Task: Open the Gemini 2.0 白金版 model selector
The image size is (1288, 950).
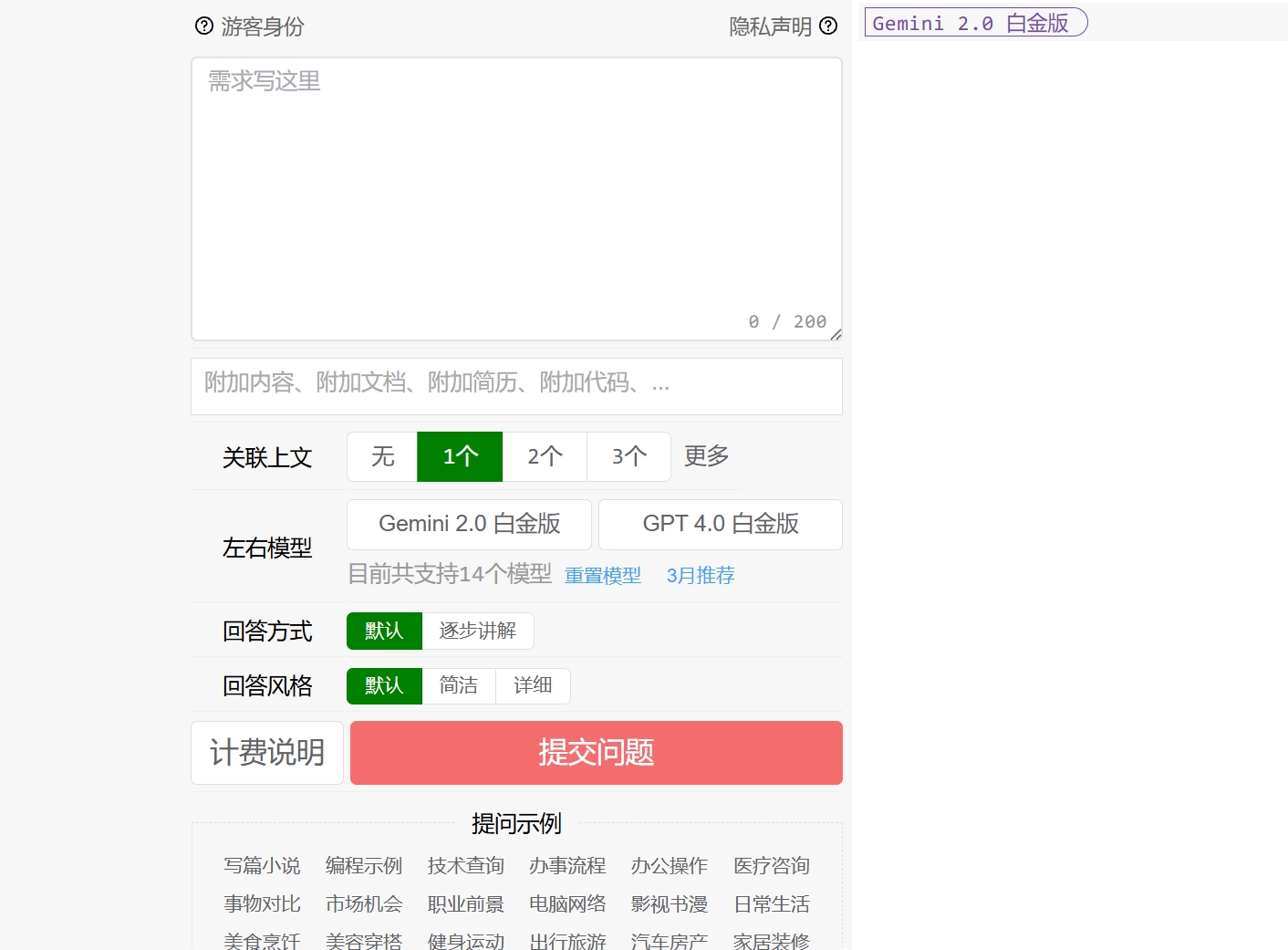Action: [468, 524]
